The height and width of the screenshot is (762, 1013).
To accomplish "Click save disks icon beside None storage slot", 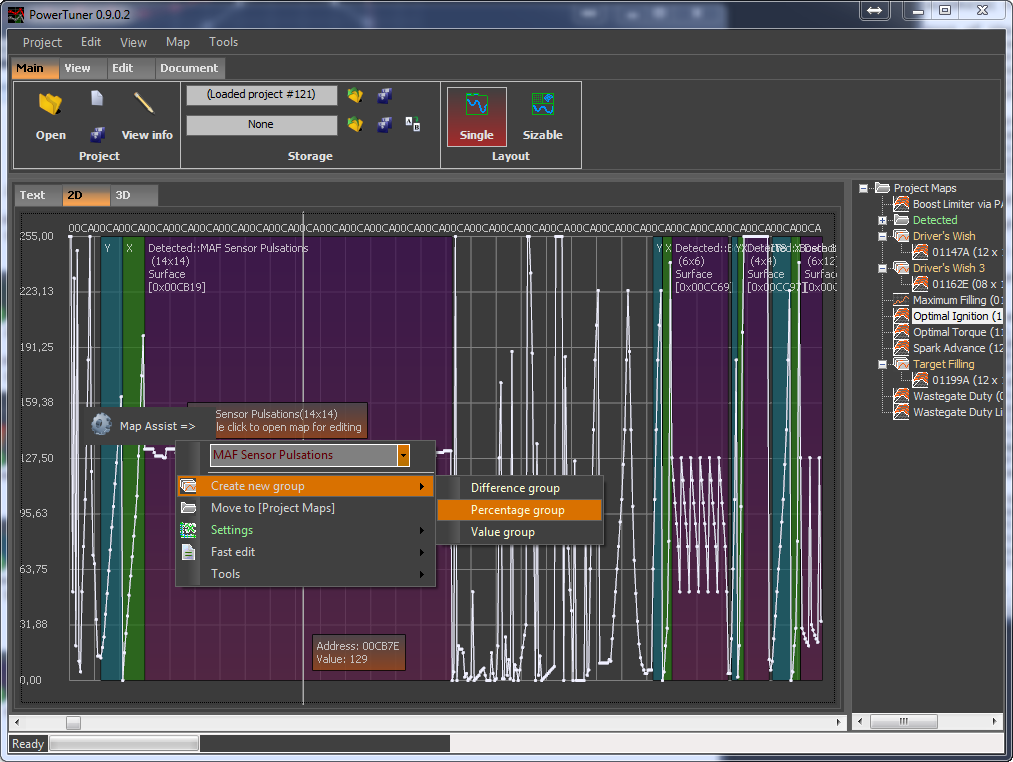I will point(385,123).
